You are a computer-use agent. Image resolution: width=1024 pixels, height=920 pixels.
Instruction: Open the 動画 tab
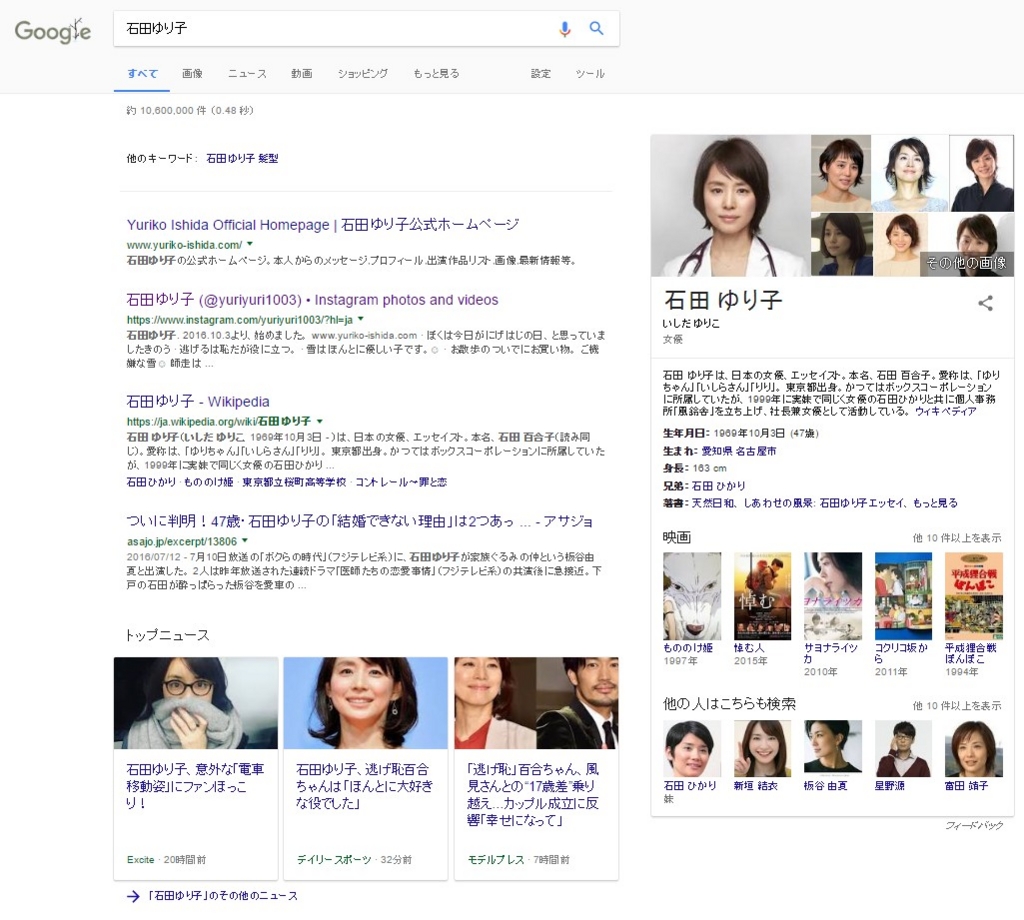coord(301,74)
